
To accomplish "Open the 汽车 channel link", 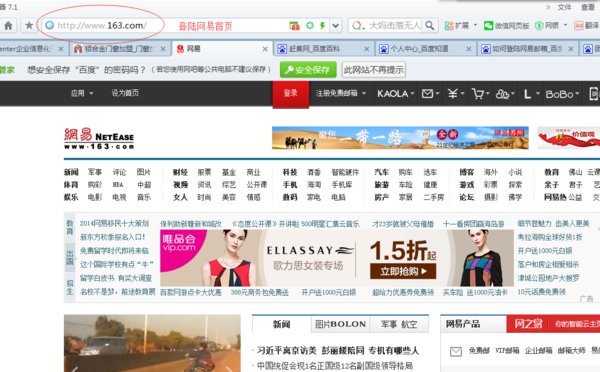I will click(x=382, y=172).
